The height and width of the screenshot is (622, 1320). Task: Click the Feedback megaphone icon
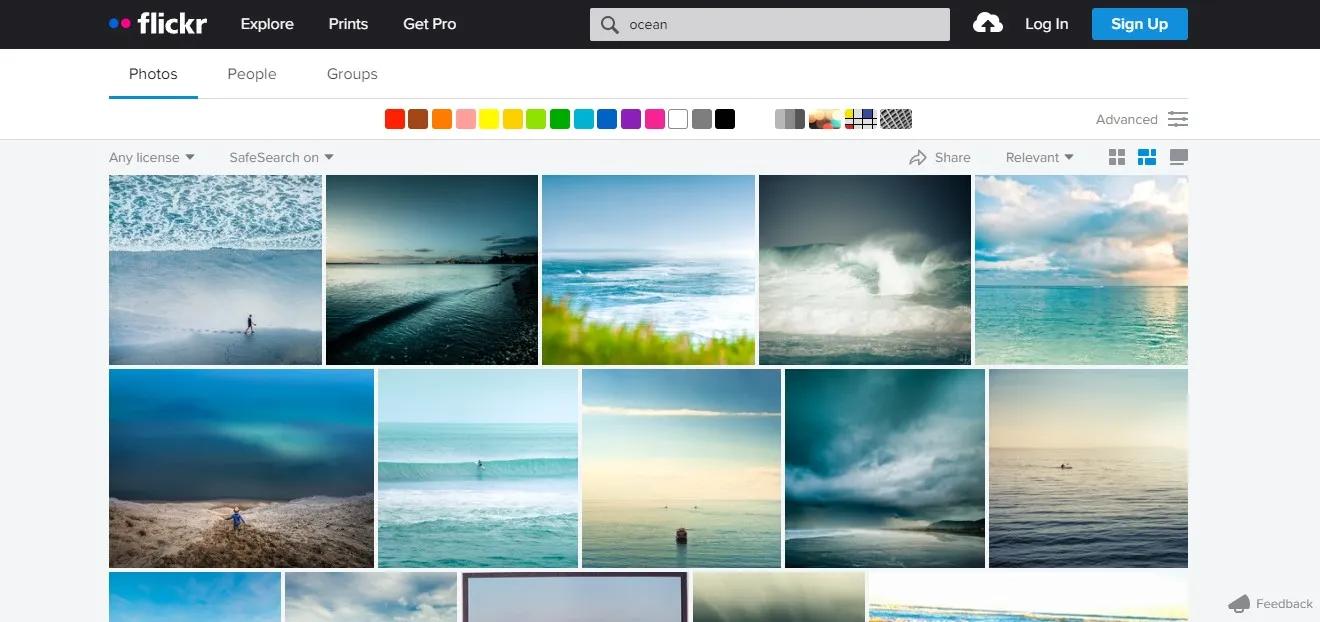click(x=1239, y=603)
